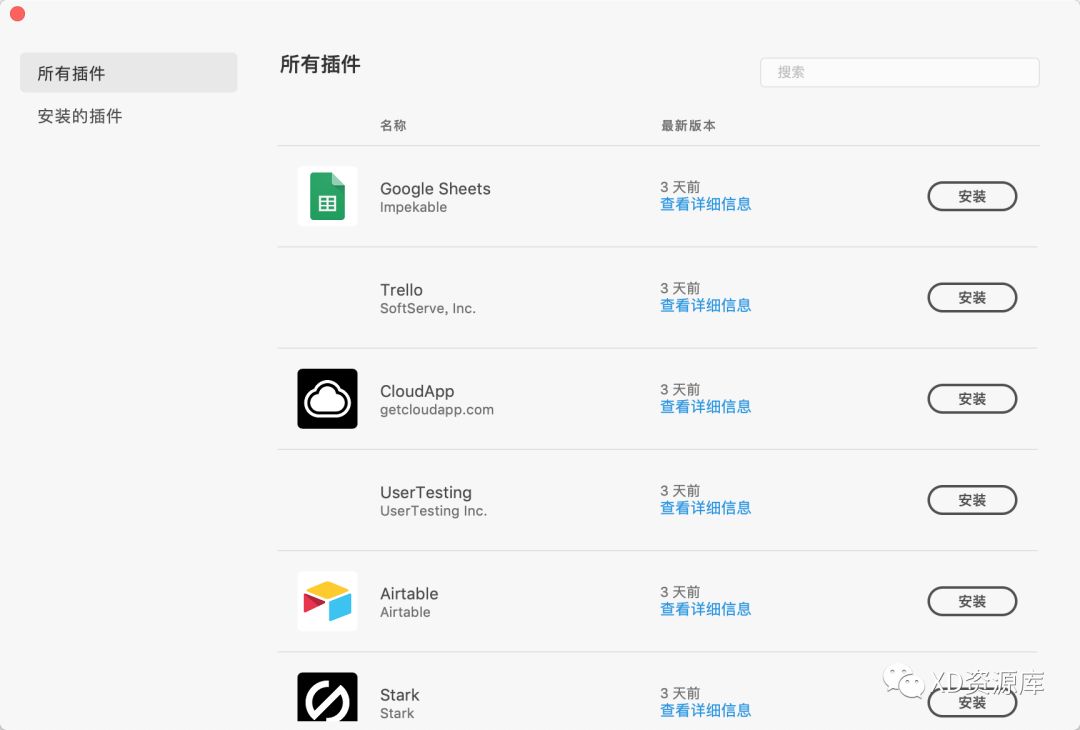Install the Trello plugin
The height and width of the screenshot is (730, 1080).
click(x=972, y=298)
